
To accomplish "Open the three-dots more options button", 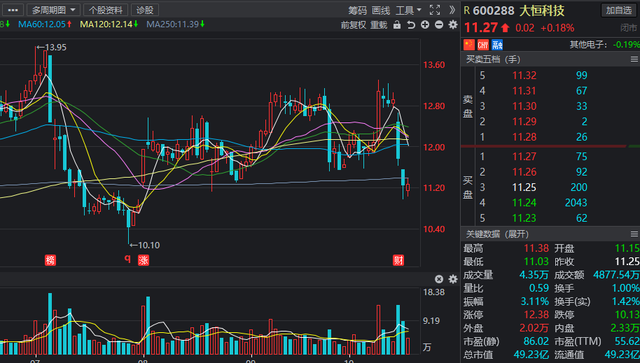I will (12, 10).
